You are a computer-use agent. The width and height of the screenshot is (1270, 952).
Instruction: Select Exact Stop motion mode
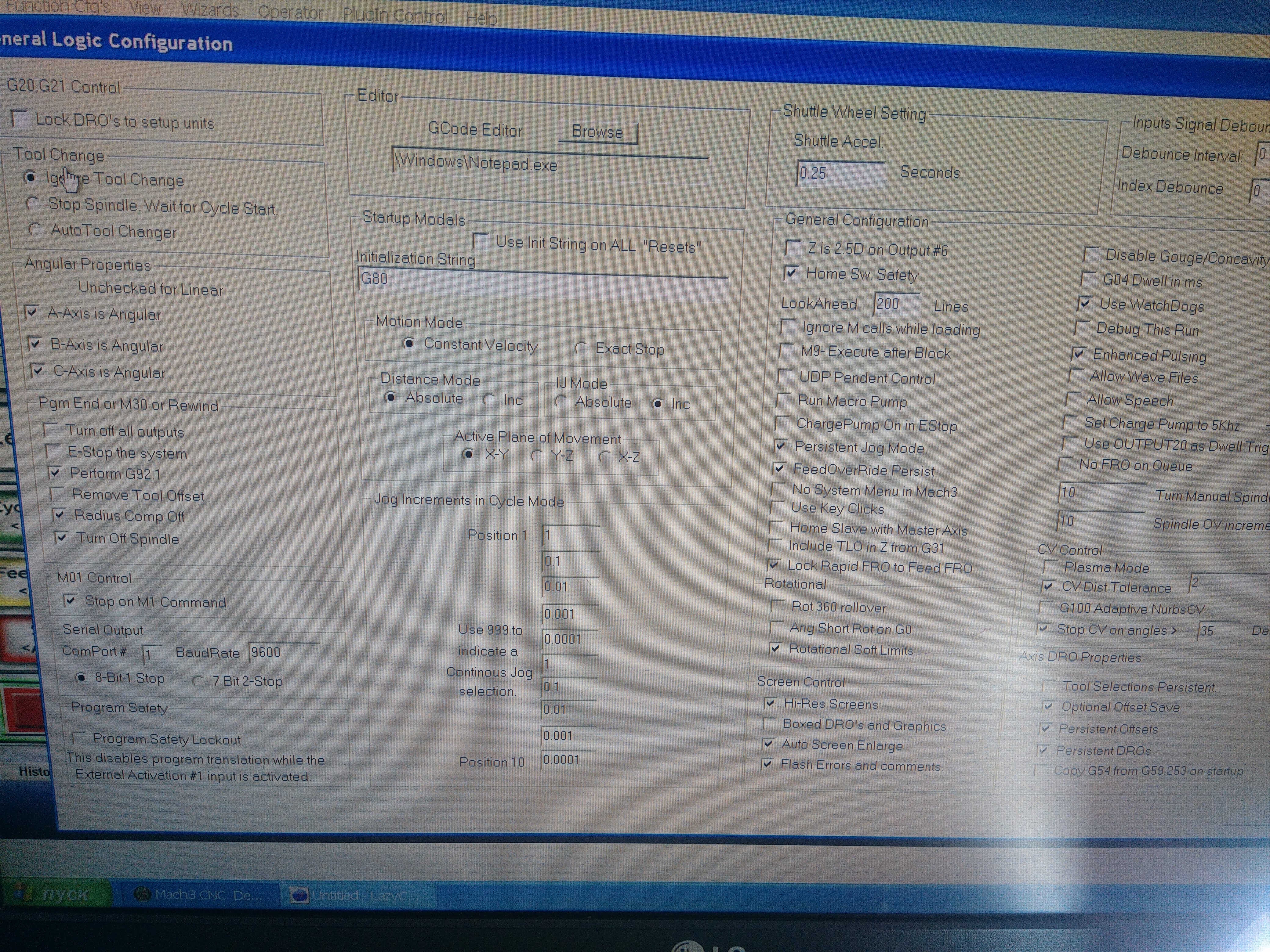click(x=580, y=348)
